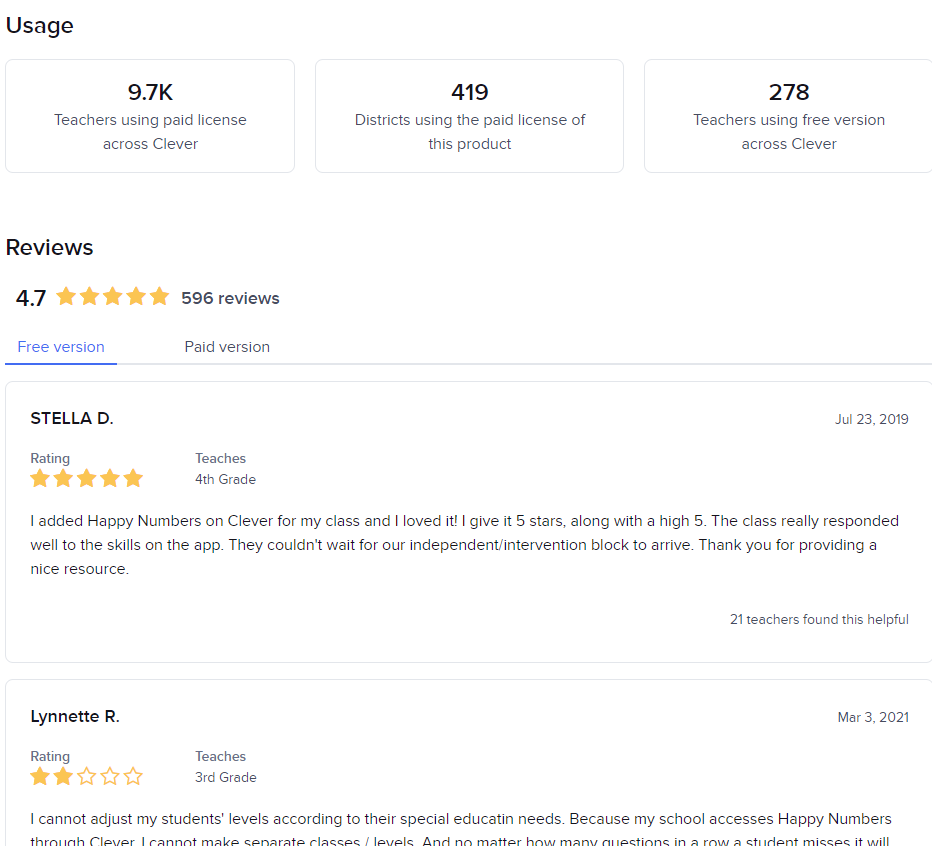Click first star in overall 4.7 rating
Screen dimensions: 932x846
pos(66,297)
